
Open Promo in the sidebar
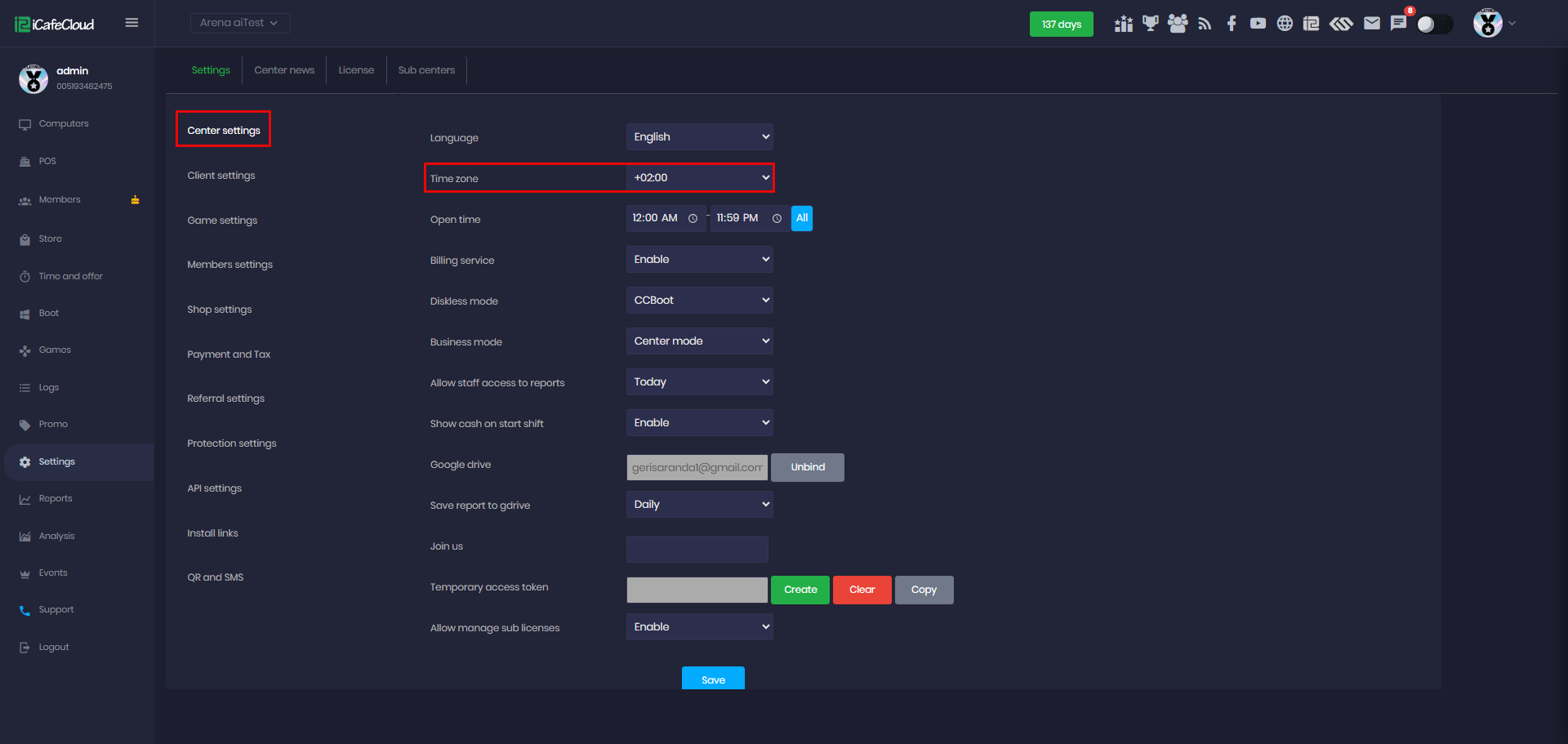[53, 425]
